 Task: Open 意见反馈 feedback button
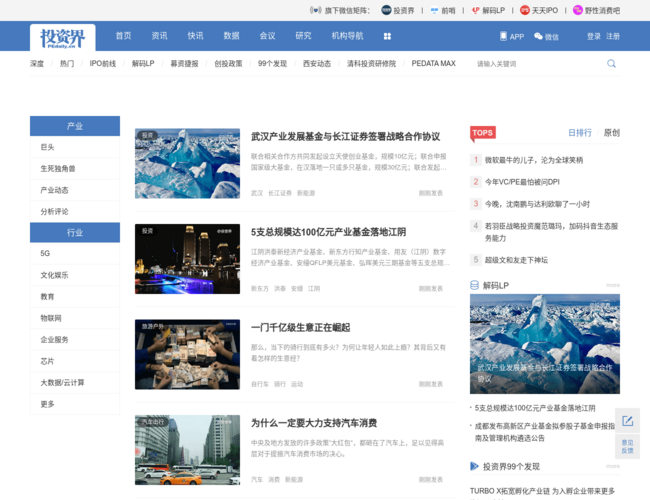pyautogui.click(x=628, y=447)
